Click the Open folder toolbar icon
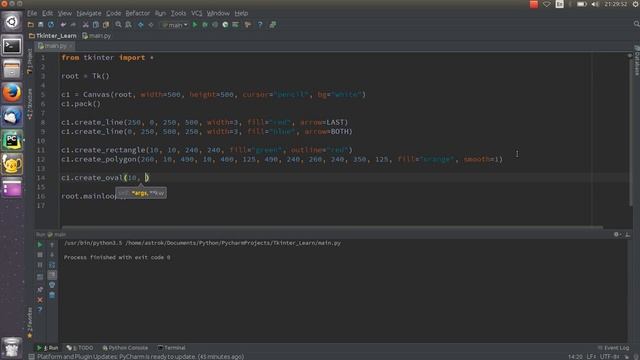640x360 pixels. (x=31, y=25)
